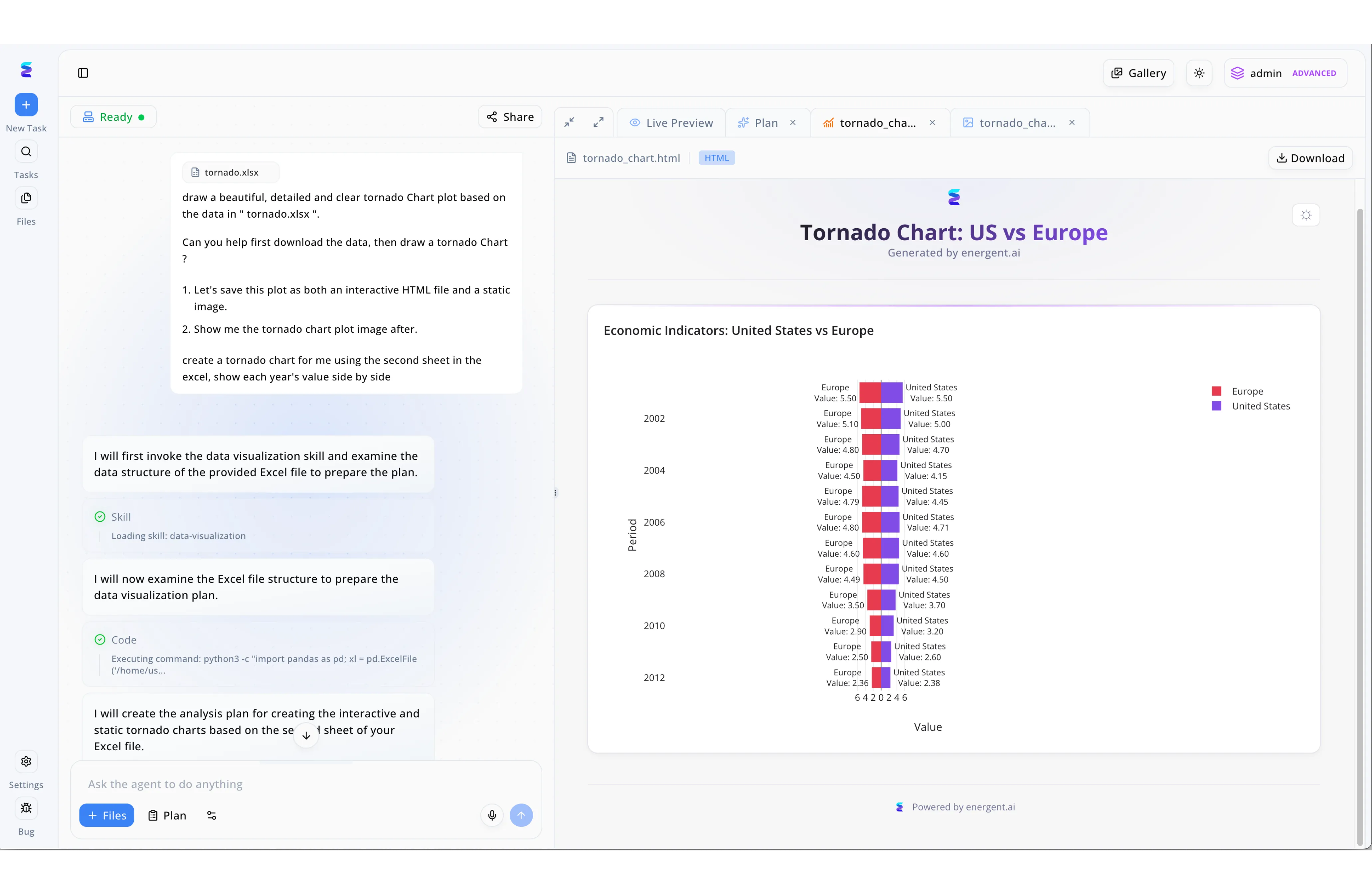Expand the workspace panel to fullscreen
This screenshot has width=1372, height=891.
coord(598,122)
